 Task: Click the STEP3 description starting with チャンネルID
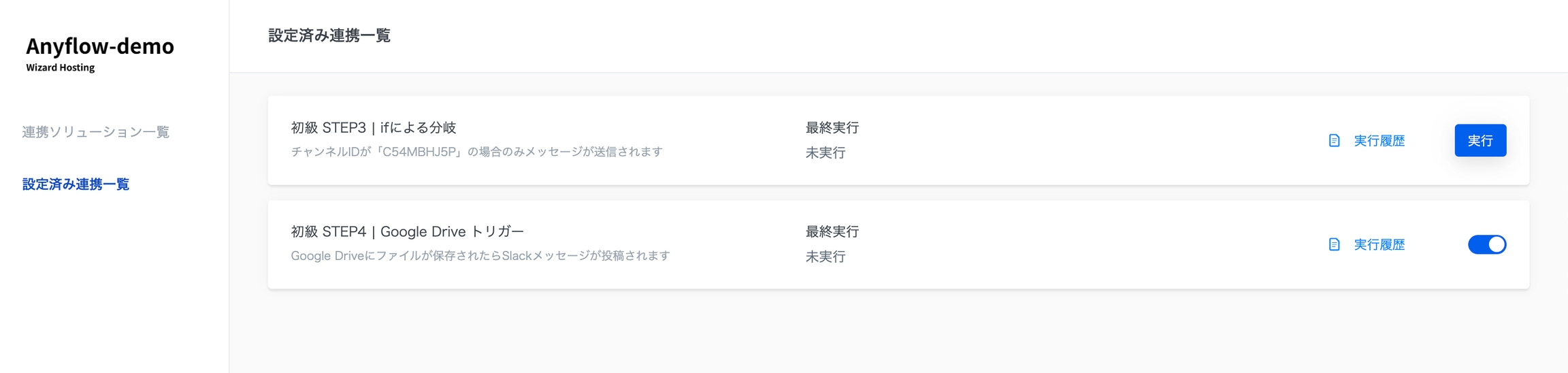click(476, 152)
